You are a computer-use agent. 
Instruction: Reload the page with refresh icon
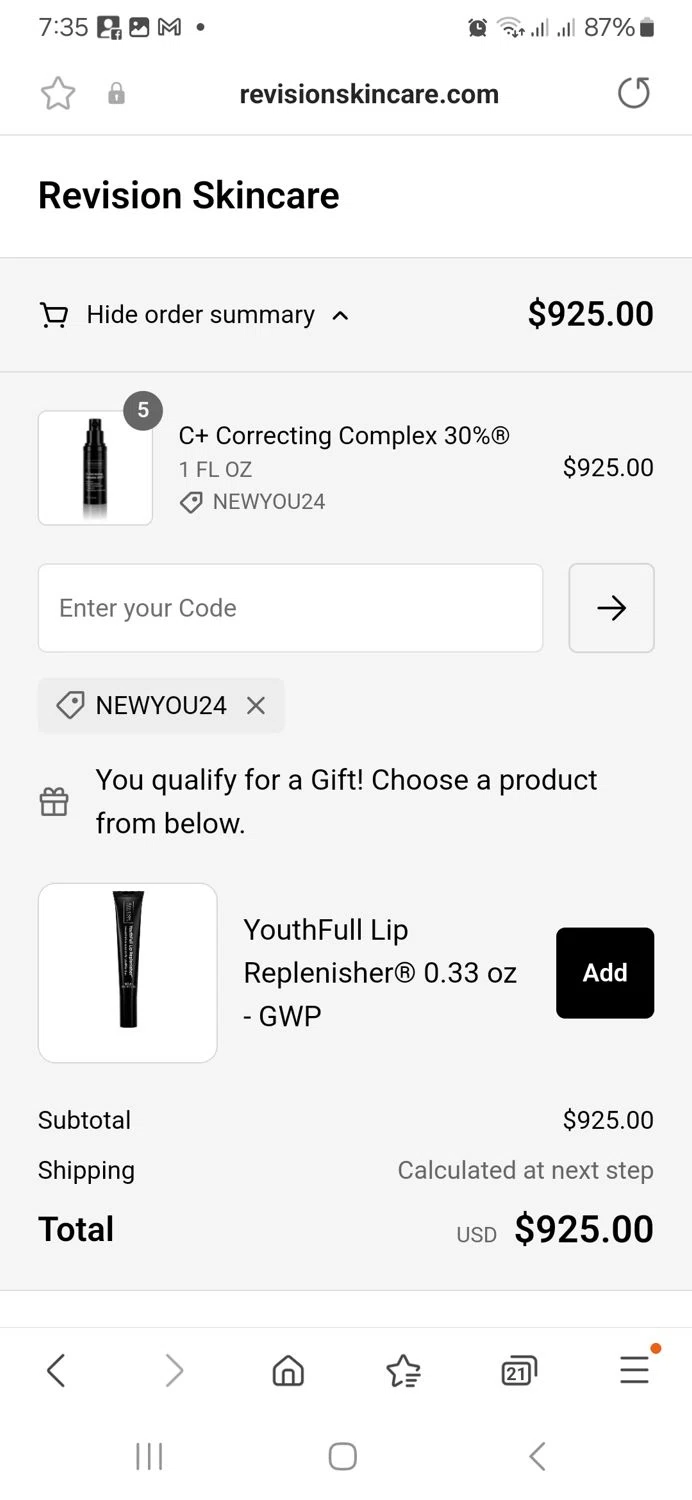[633, 94]
